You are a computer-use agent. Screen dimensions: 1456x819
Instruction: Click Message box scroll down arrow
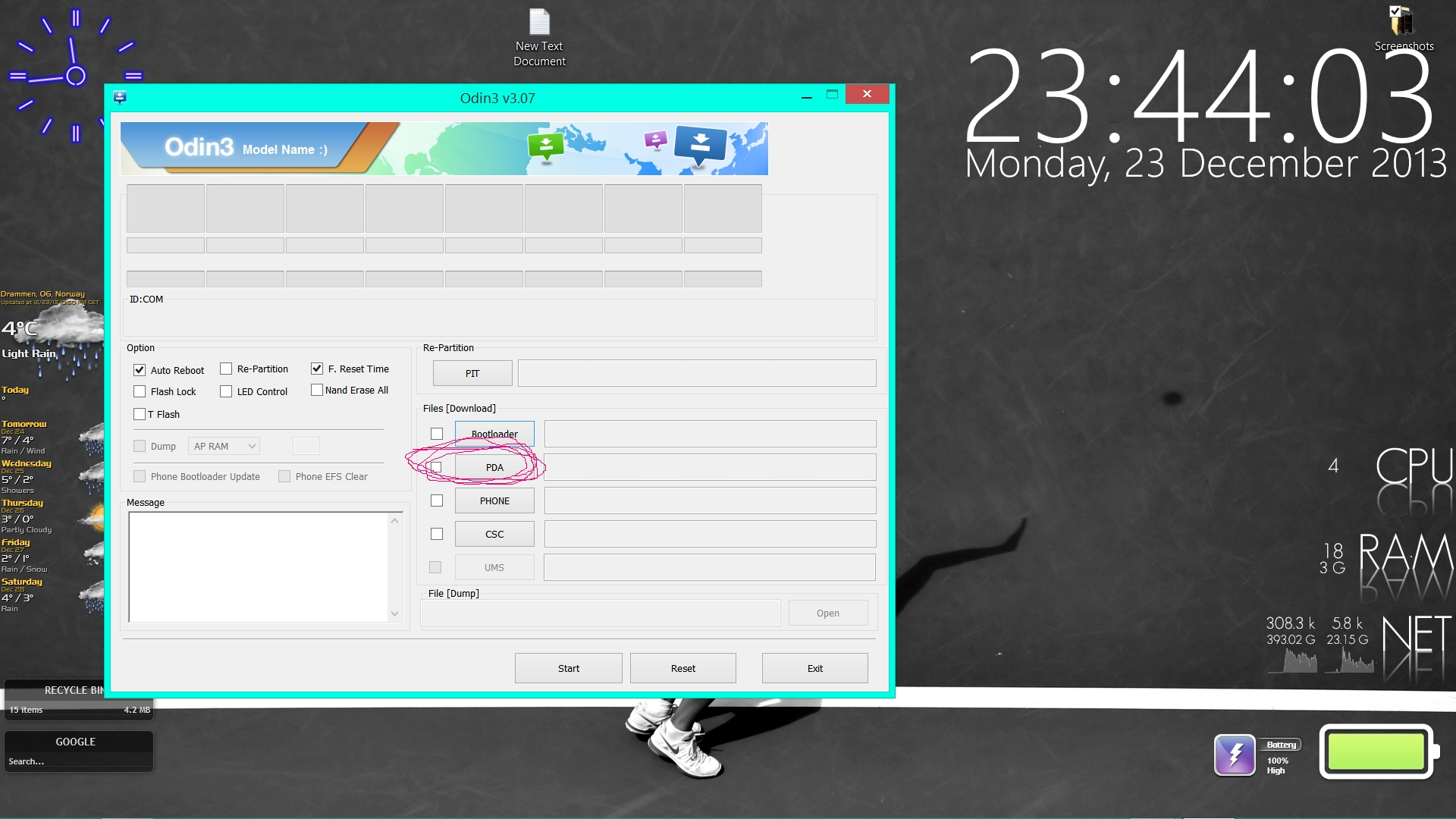(x=394, y=613)
